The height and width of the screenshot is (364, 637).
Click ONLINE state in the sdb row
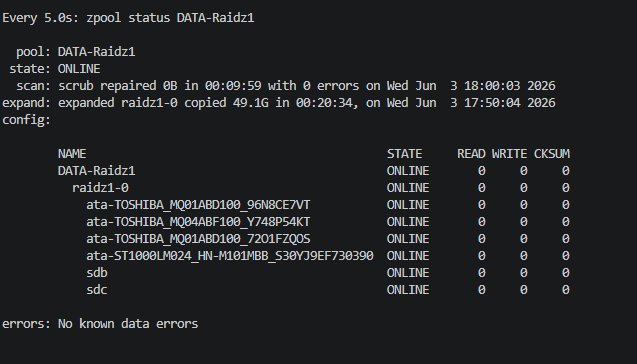coord(408,273)
